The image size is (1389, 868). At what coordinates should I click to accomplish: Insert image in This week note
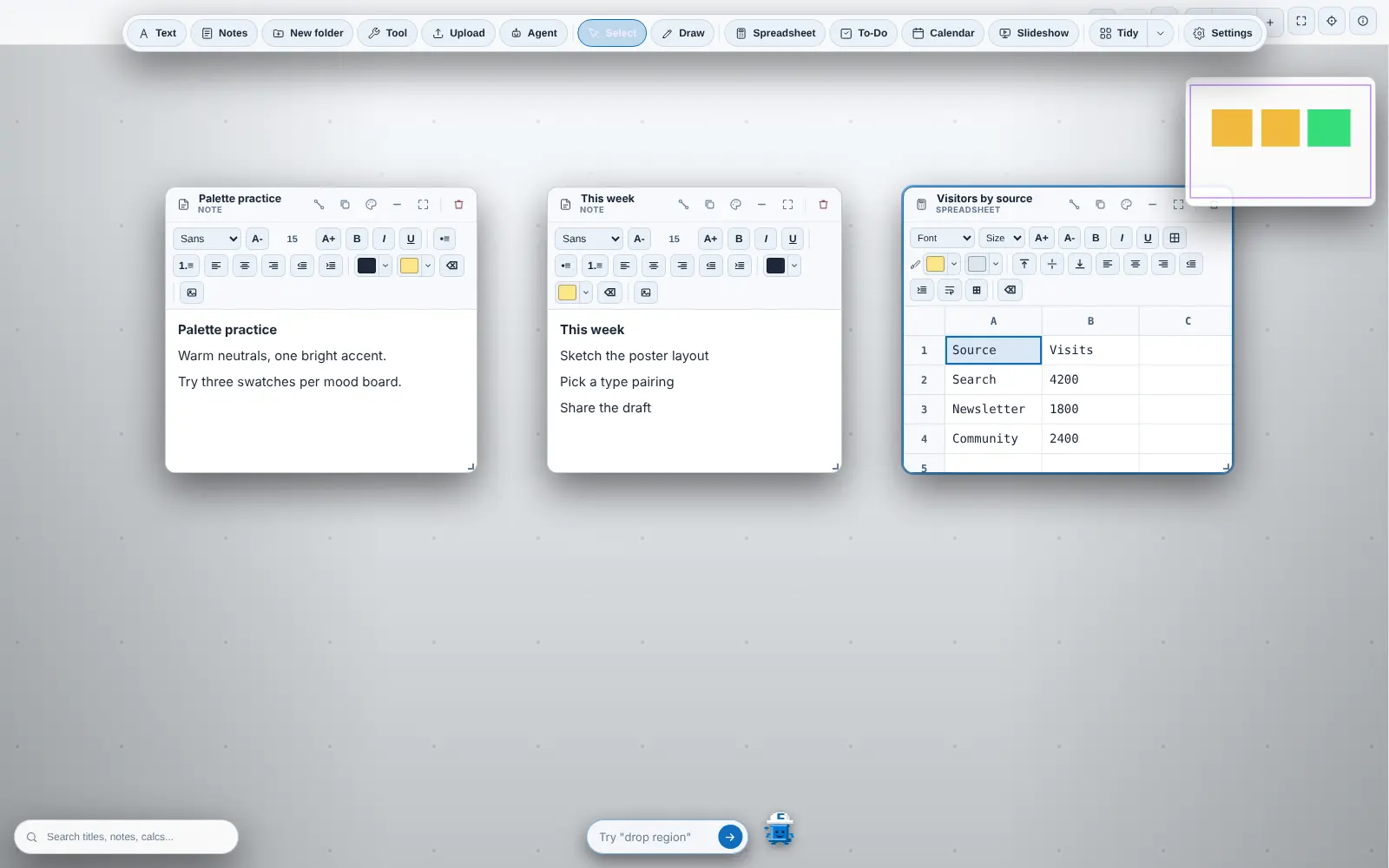(x=646, y=293)
